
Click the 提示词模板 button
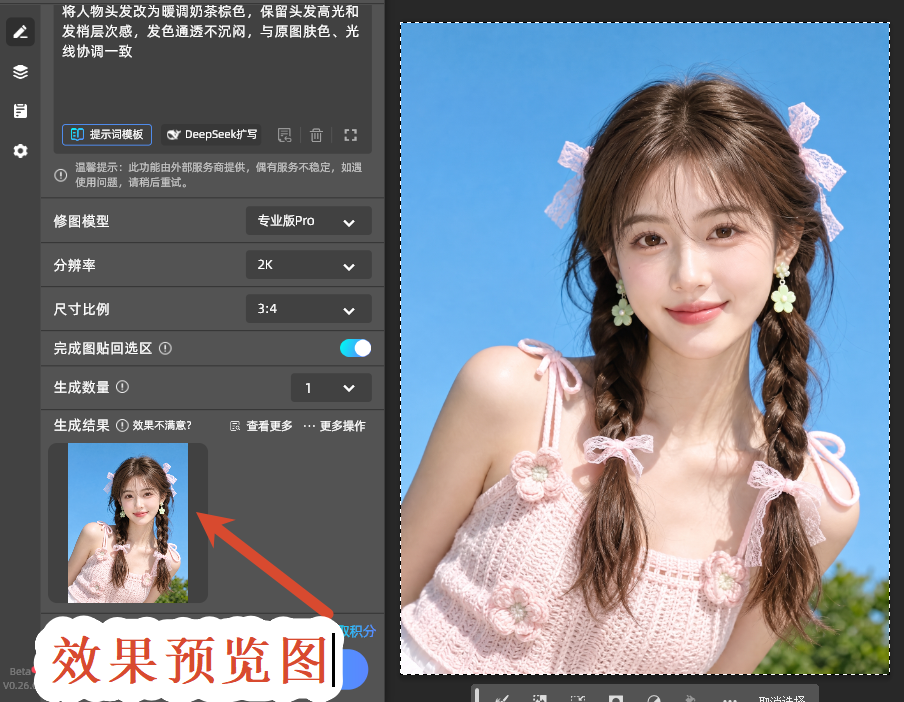(107, 134)
